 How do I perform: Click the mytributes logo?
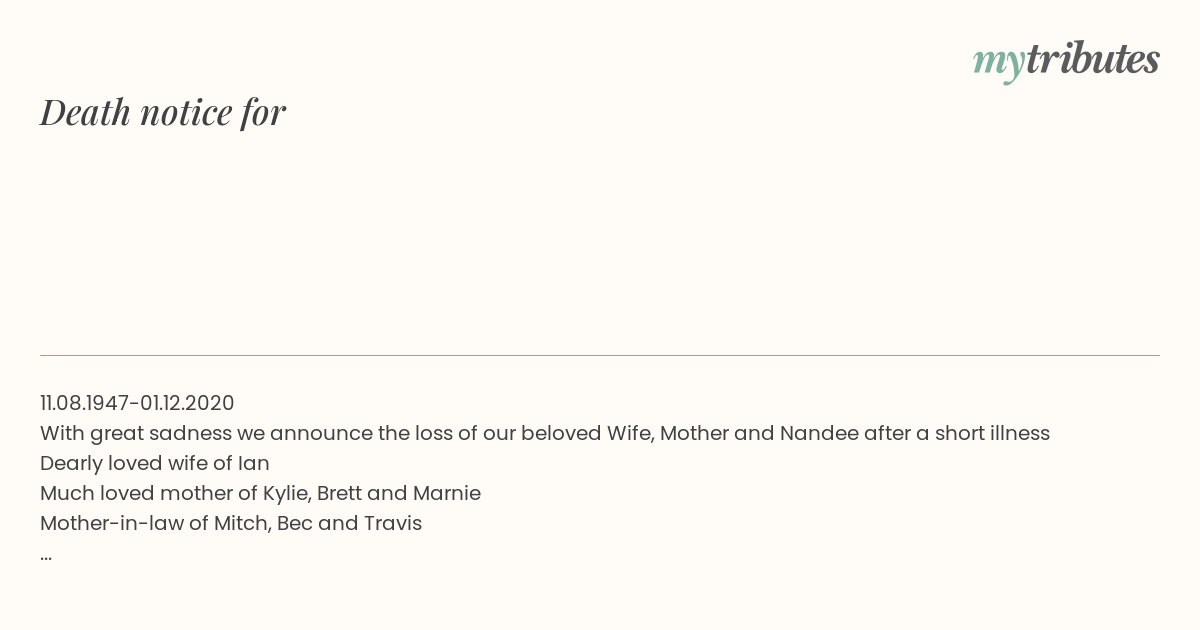1066,60
